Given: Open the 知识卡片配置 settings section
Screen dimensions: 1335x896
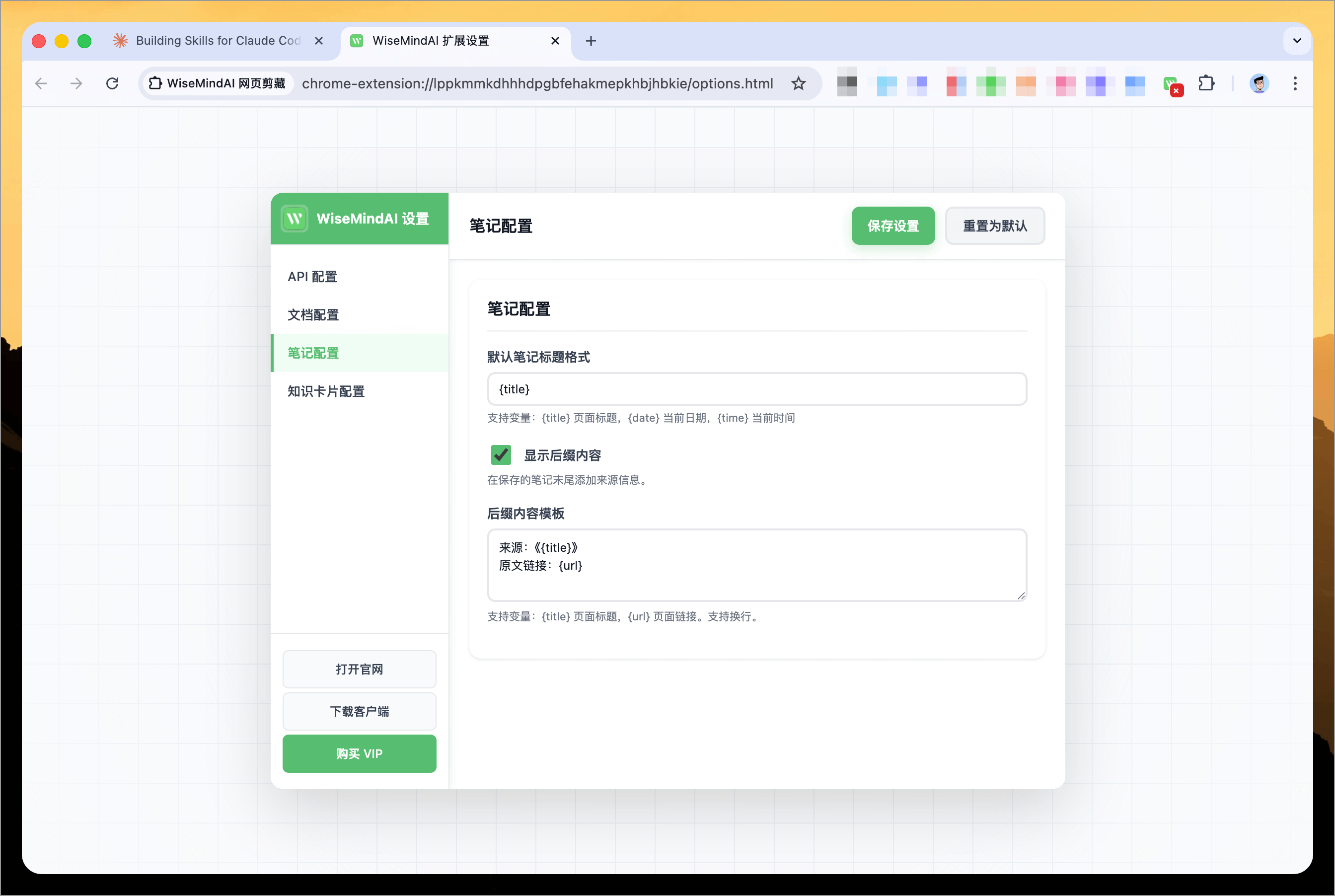Looking at the screenshot, I should pyautogui.click(x=326, y=391).
